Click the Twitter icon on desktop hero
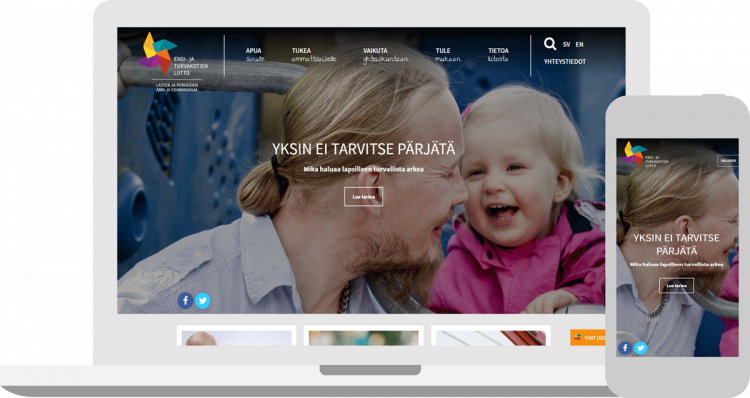 [202, 300]
